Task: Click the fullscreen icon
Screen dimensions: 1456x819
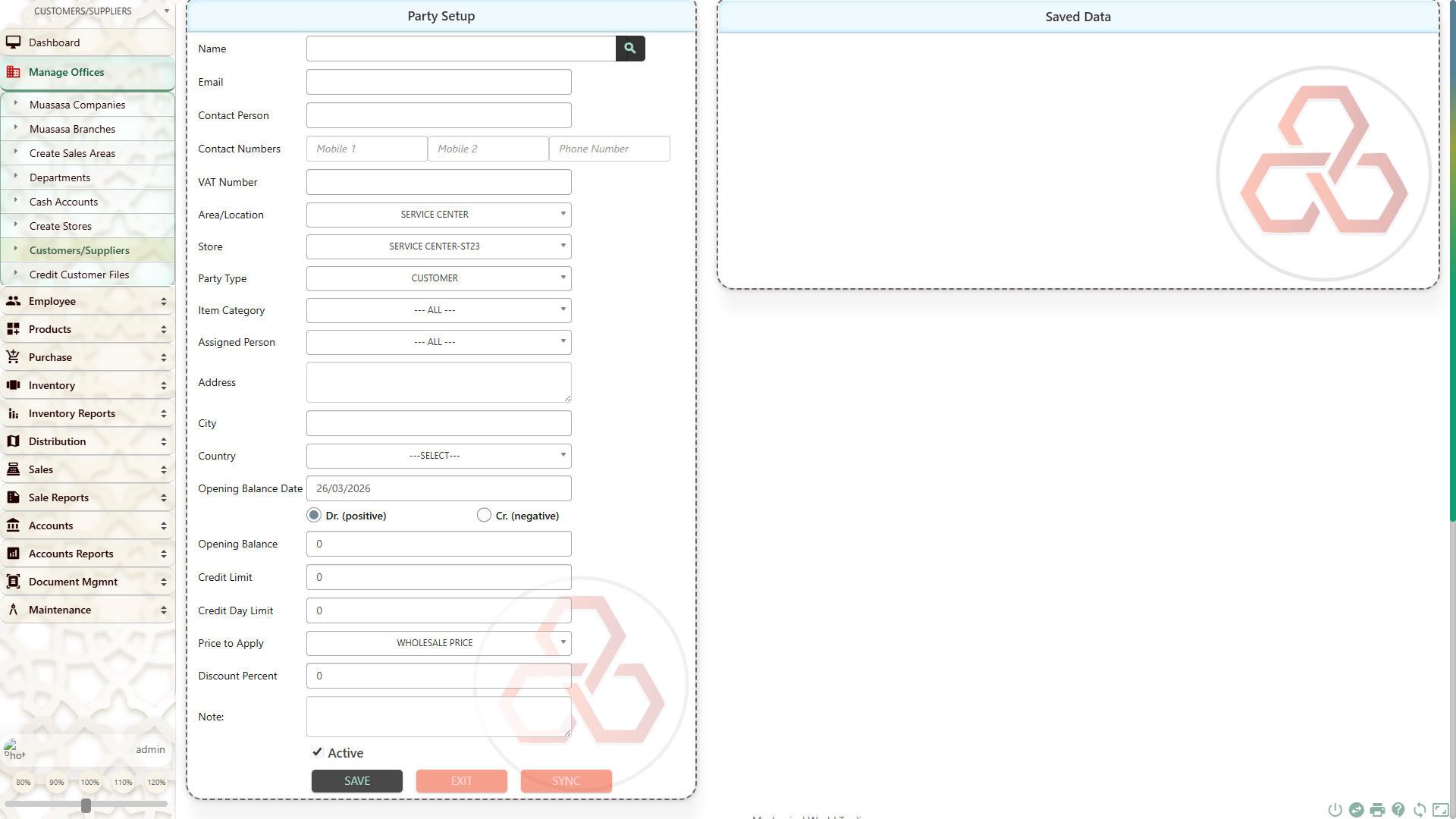Action: 1441,810
